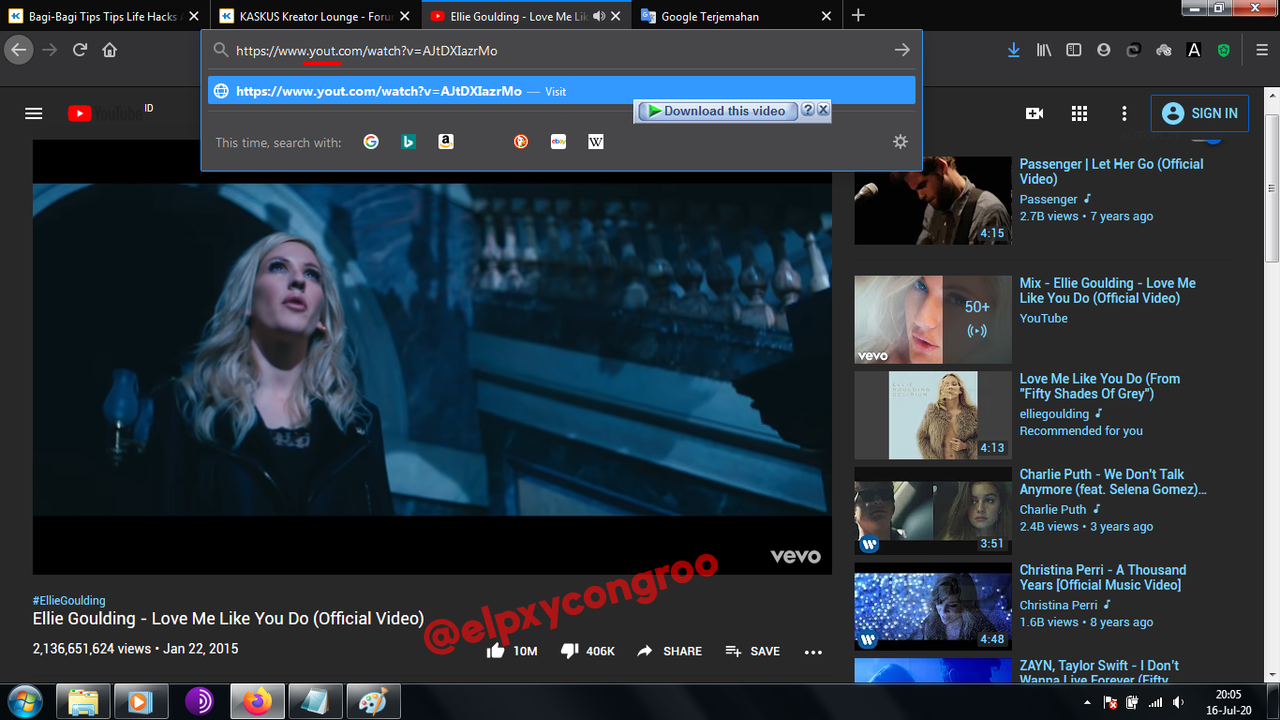1280x720 pixels.
Task: Open the Firefox downloads panel
Action: point(1014,50)
